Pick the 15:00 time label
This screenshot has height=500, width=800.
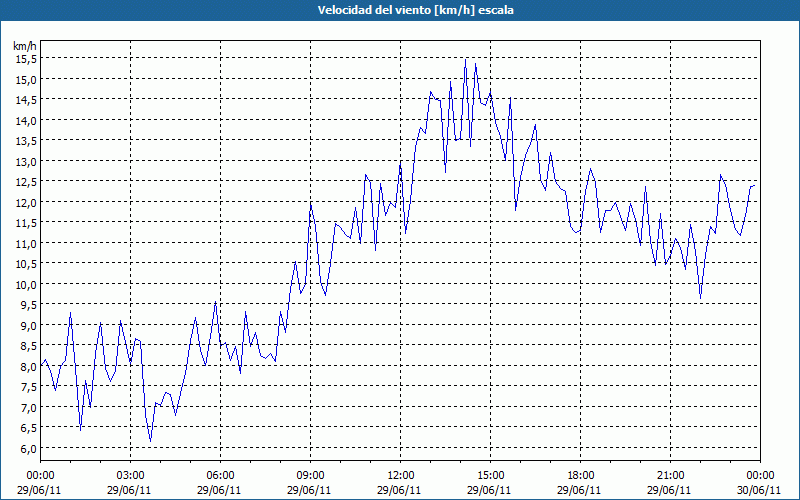[x=490, y=476]
